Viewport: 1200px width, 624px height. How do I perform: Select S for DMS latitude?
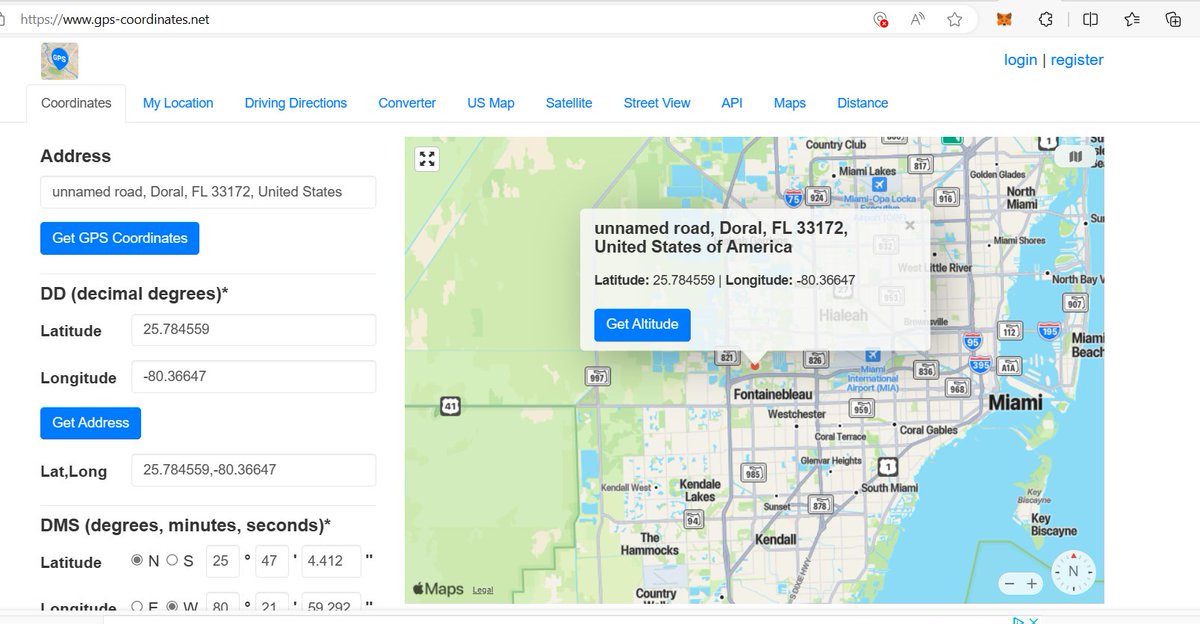pos(172,561)
